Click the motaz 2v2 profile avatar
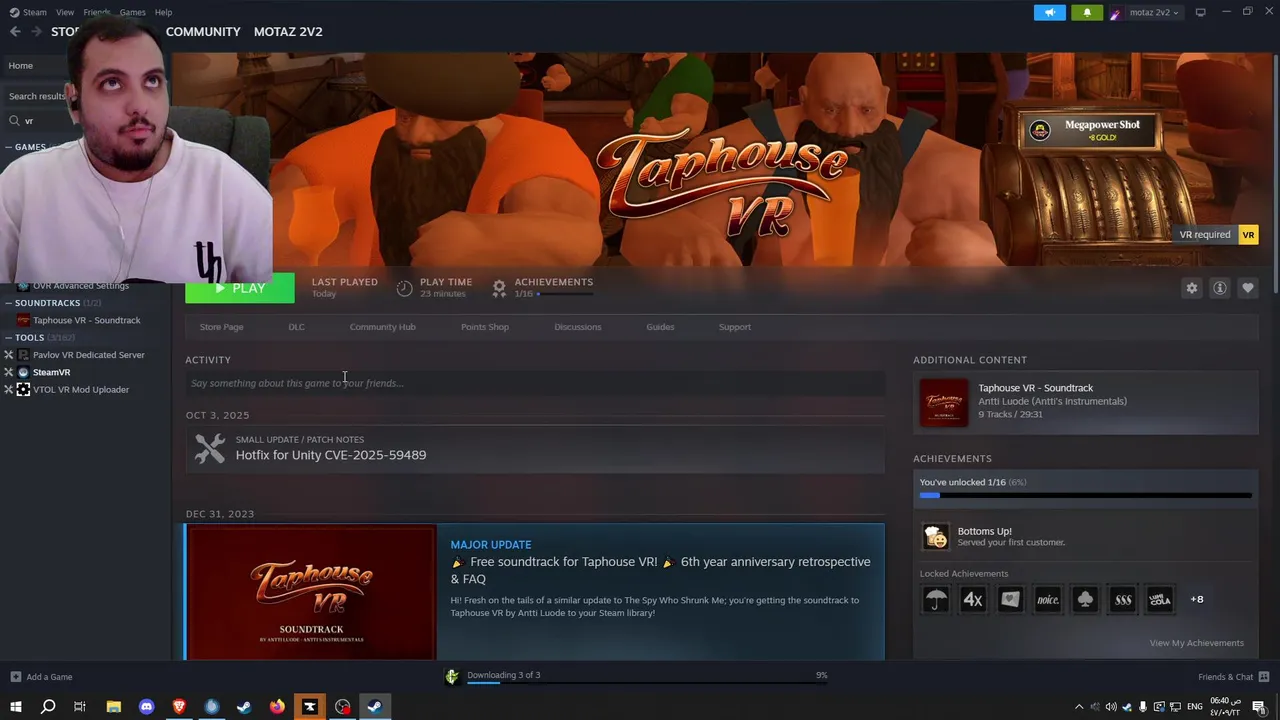Screen dimensions: 1280x720 coord(1116,13)
